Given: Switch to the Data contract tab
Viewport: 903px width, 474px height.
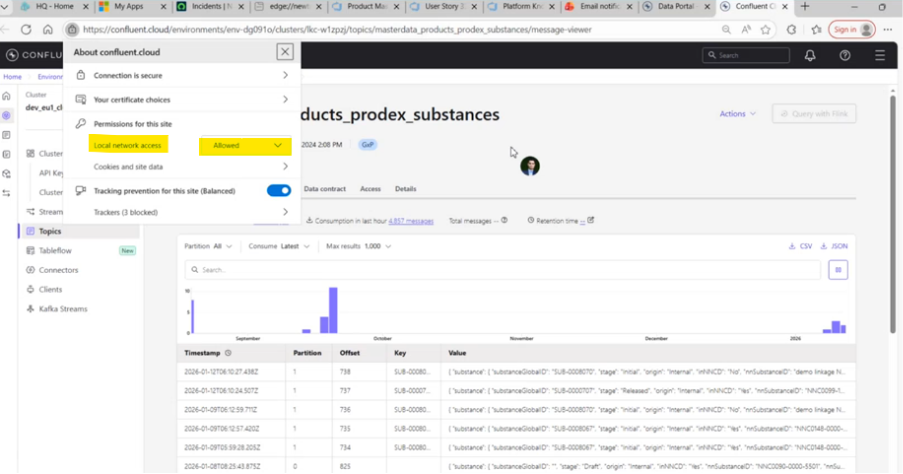Looking at the screenshot, I should click(325, 189).
